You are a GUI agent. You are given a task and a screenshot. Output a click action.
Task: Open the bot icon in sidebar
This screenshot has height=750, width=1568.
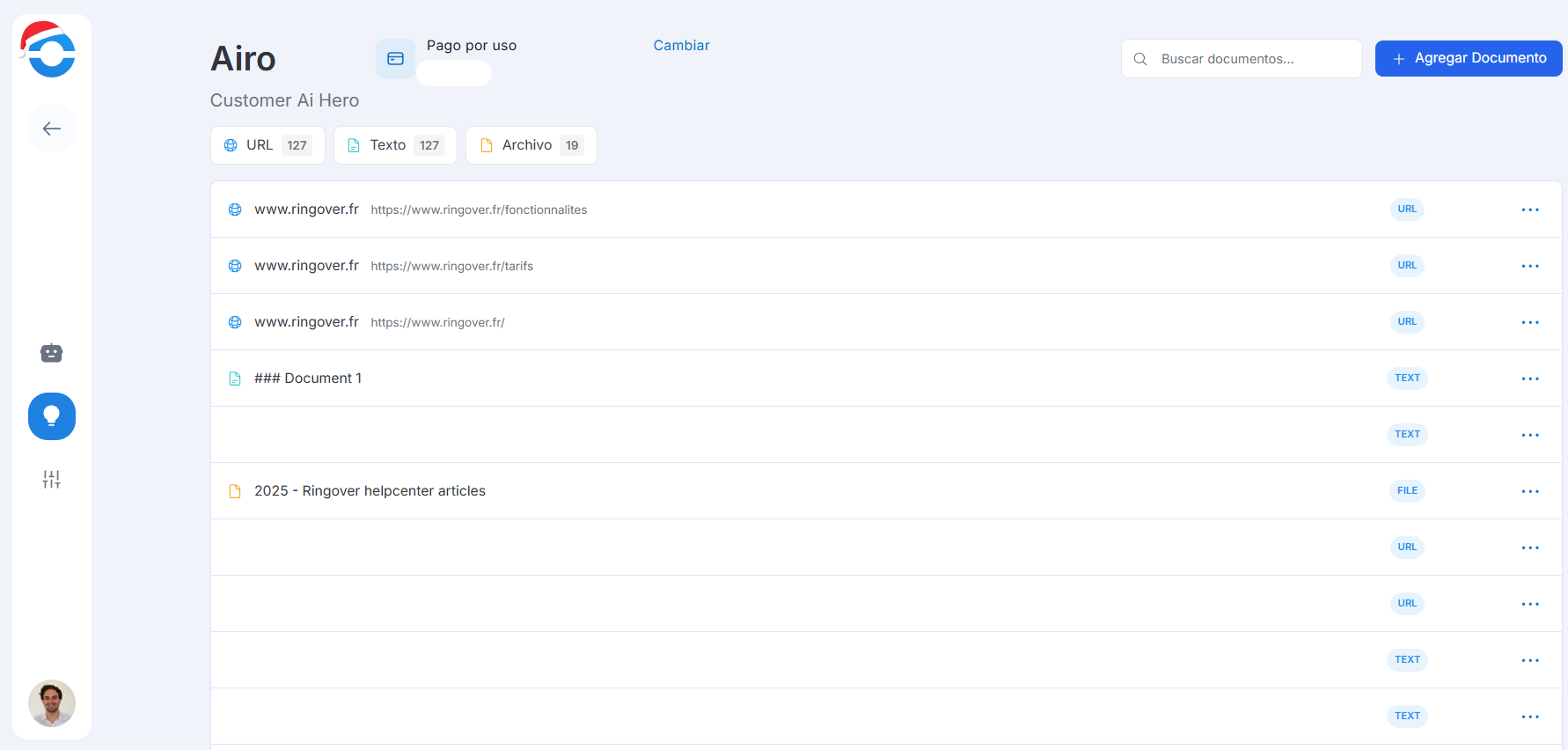point(52,353)
